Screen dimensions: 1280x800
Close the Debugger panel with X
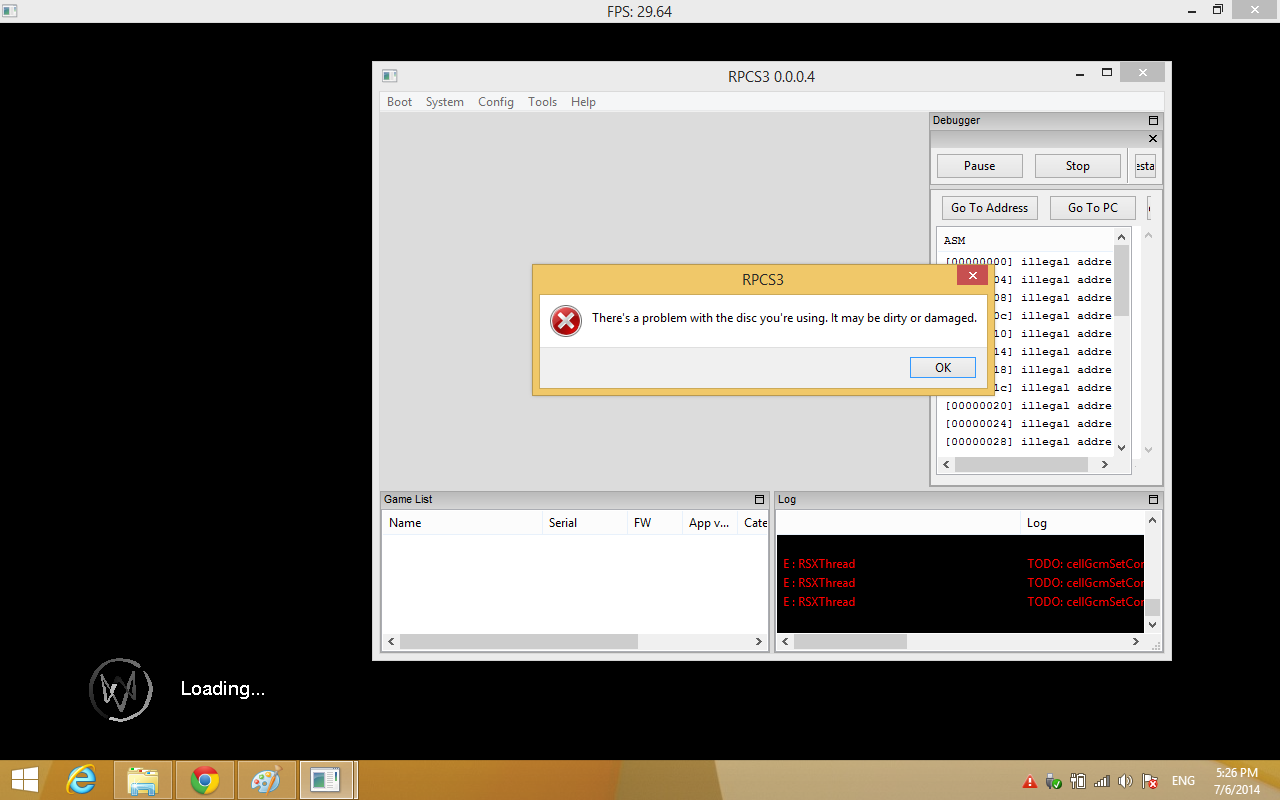[1153, 139]
